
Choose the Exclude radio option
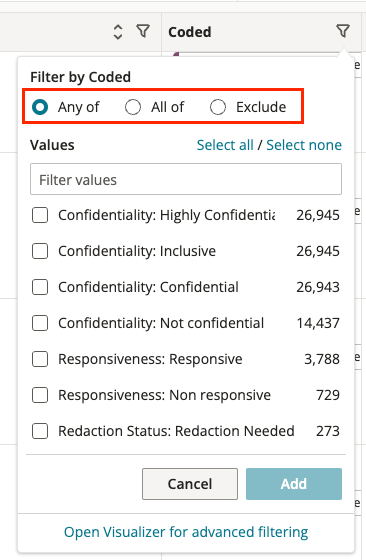click(218, 107)
